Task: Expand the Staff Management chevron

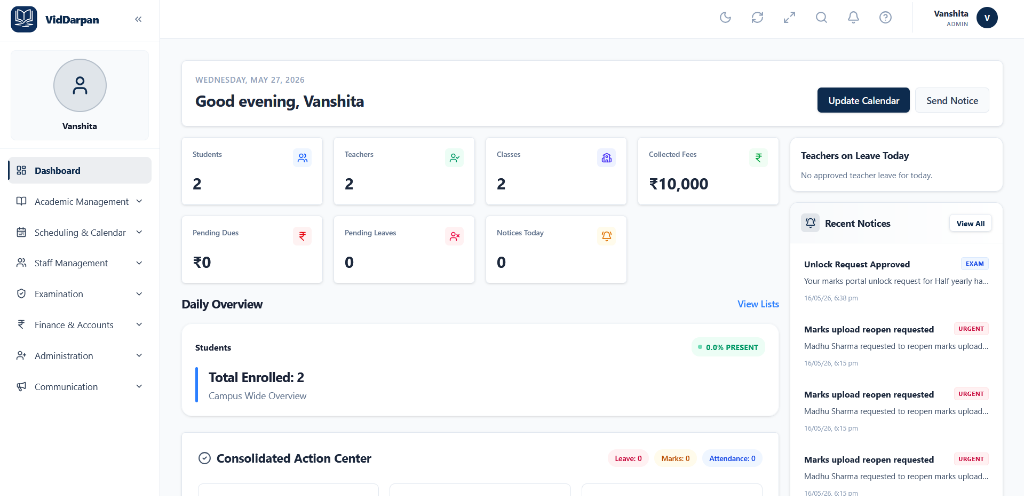Action: click(139, 263)
